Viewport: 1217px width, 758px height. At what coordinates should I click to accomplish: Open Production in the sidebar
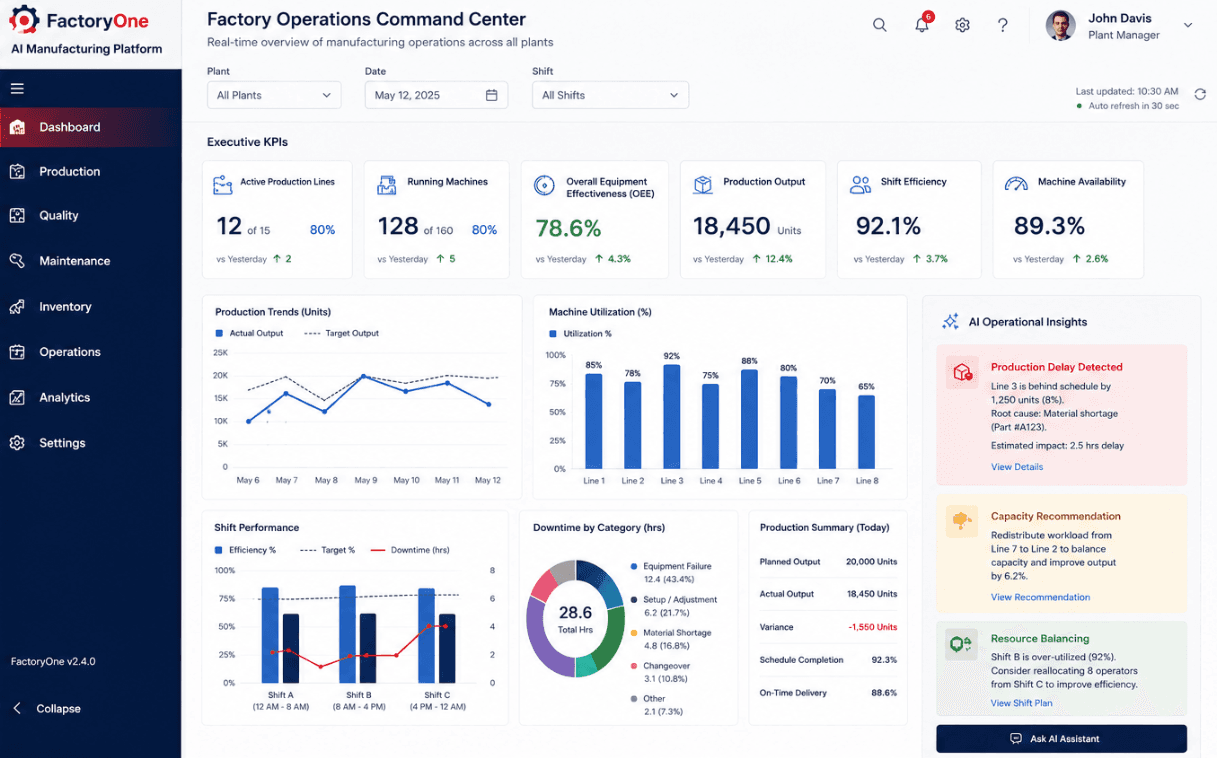tap(90, 171)
